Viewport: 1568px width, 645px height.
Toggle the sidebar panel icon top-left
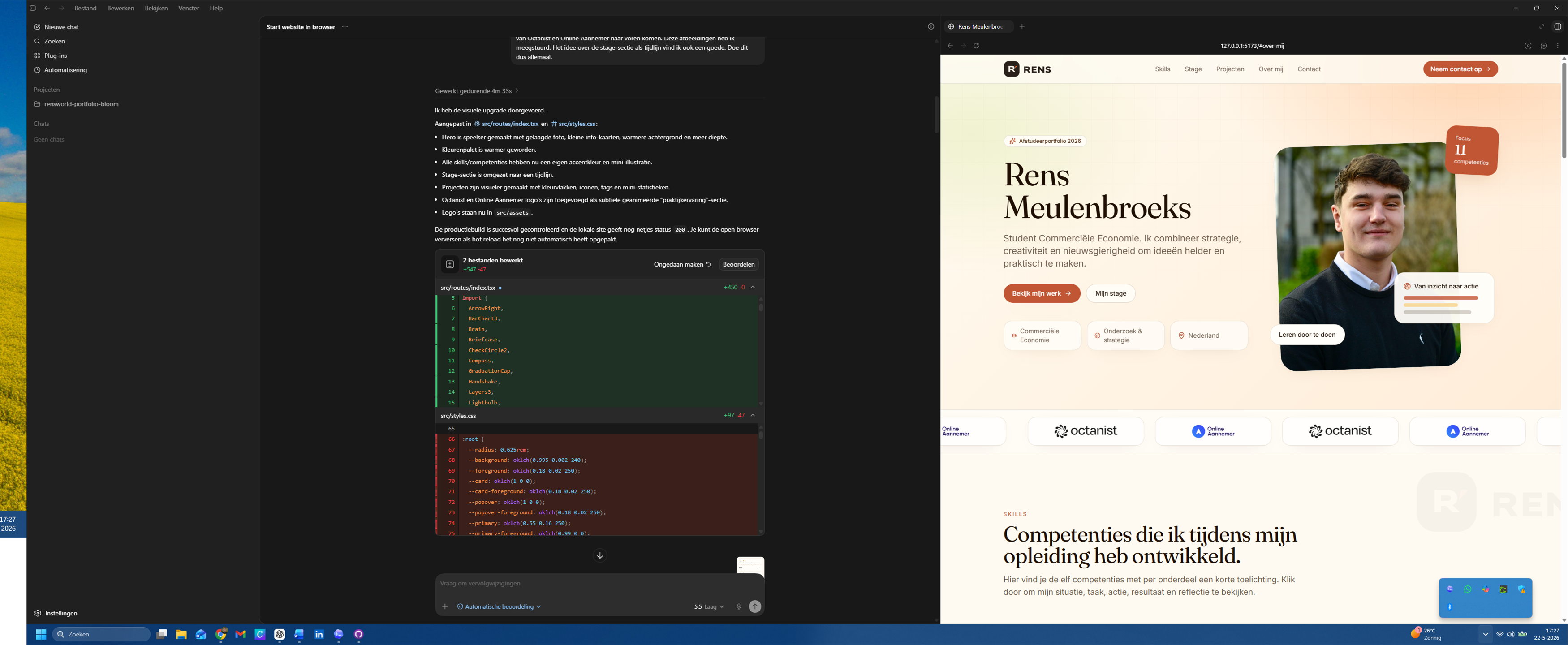click(x=33, y=8)
